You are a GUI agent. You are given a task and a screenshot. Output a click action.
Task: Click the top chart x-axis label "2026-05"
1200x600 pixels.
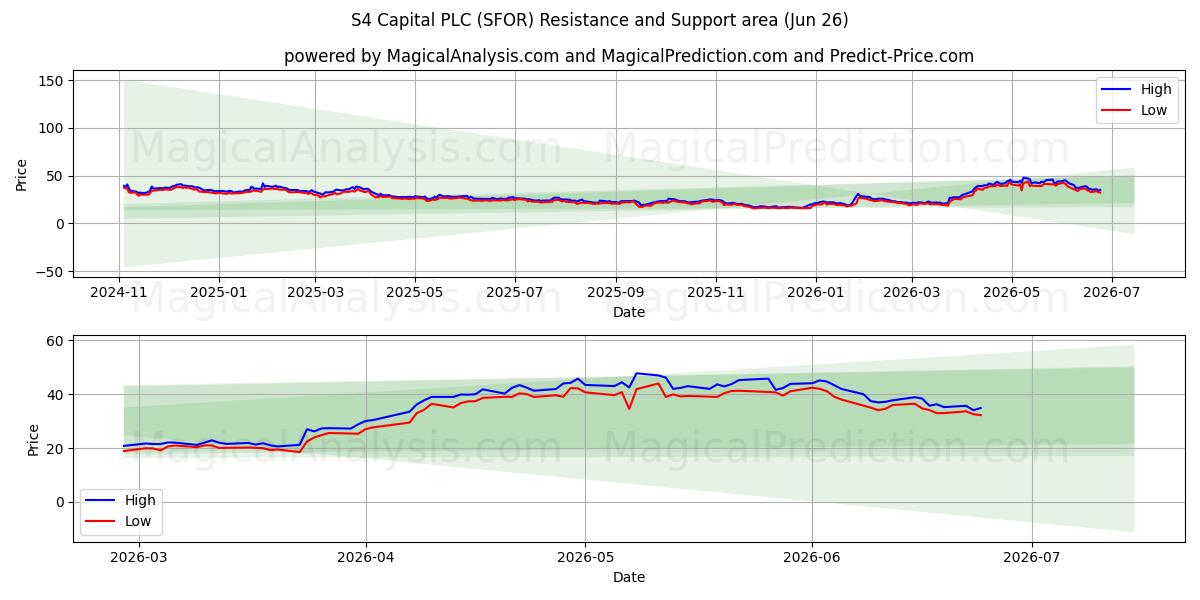1011,292
